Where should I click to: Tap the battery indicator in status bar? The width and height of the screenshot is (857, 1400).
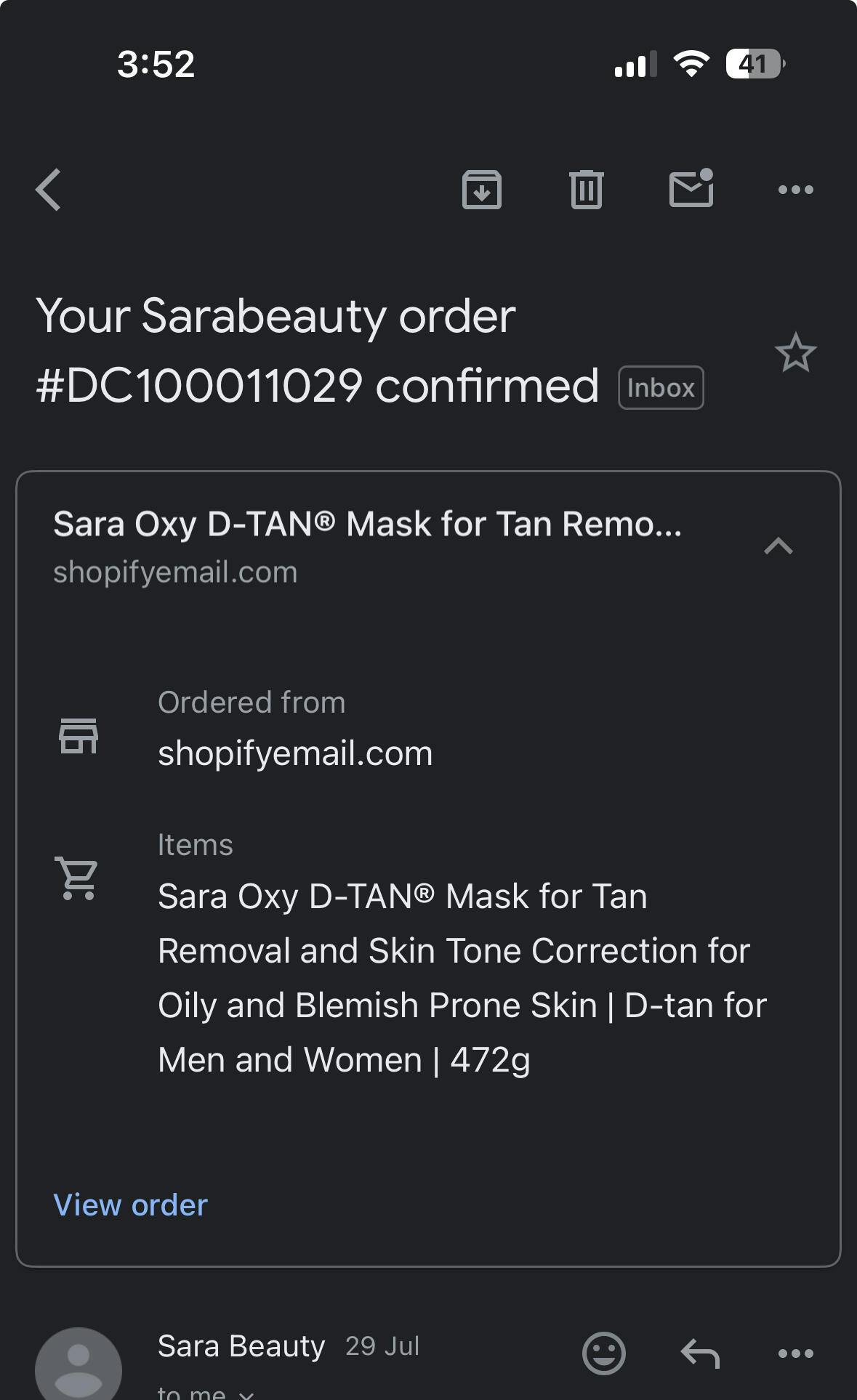(755, 64)
